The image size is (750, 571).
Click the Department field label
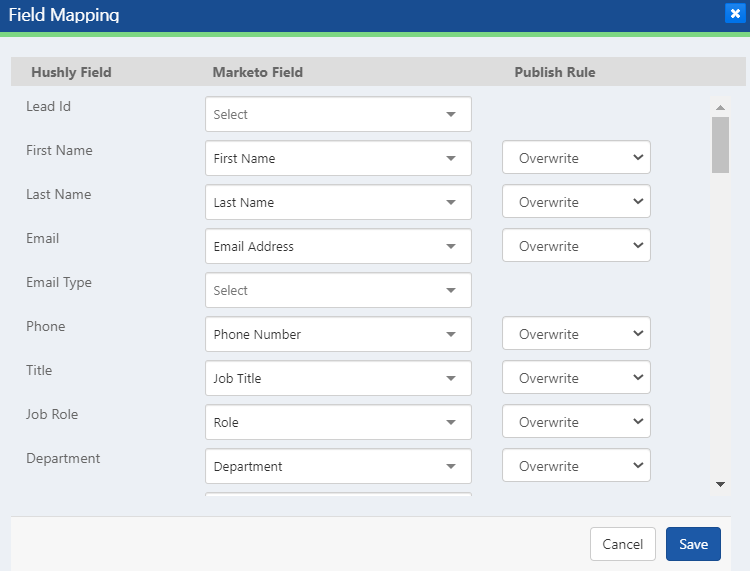pyautogui.click(x=63, y=459)
